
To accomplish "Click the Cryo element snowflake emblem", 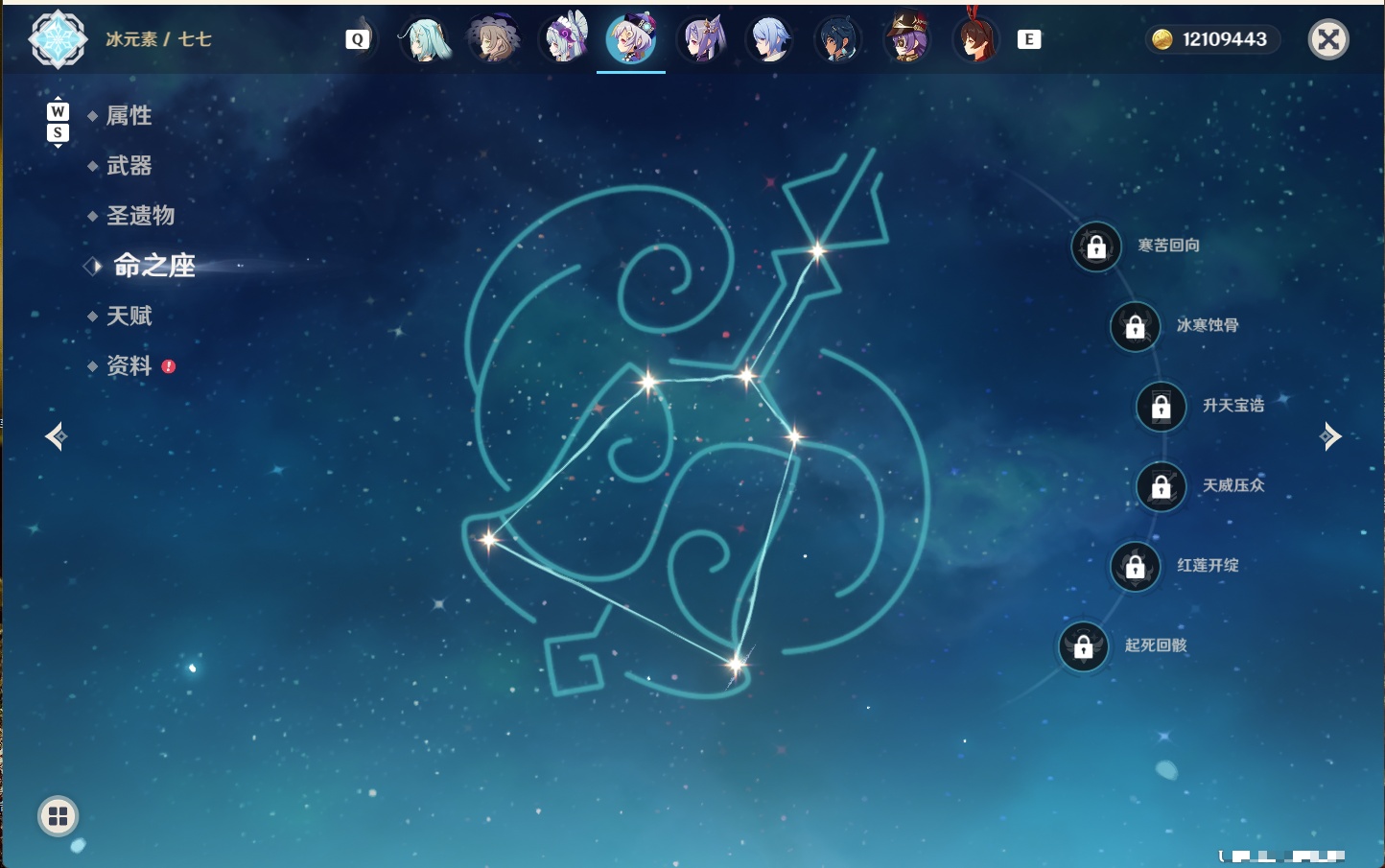I will pos(58,39).
